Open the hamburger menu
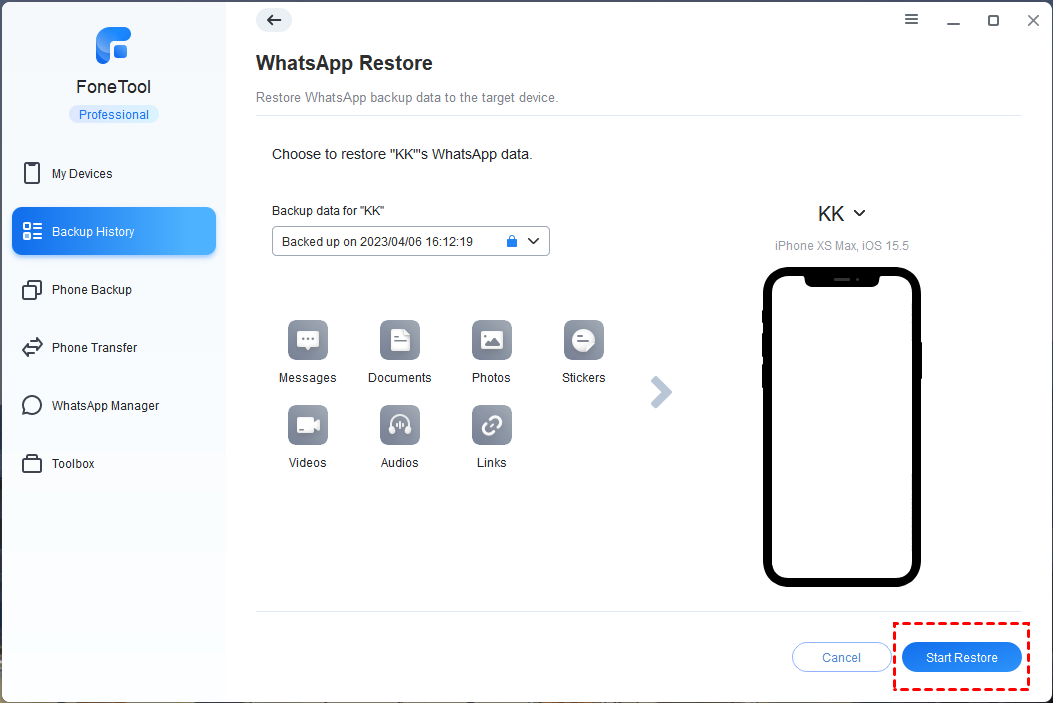1053x703 pixels. coord(911,19)
